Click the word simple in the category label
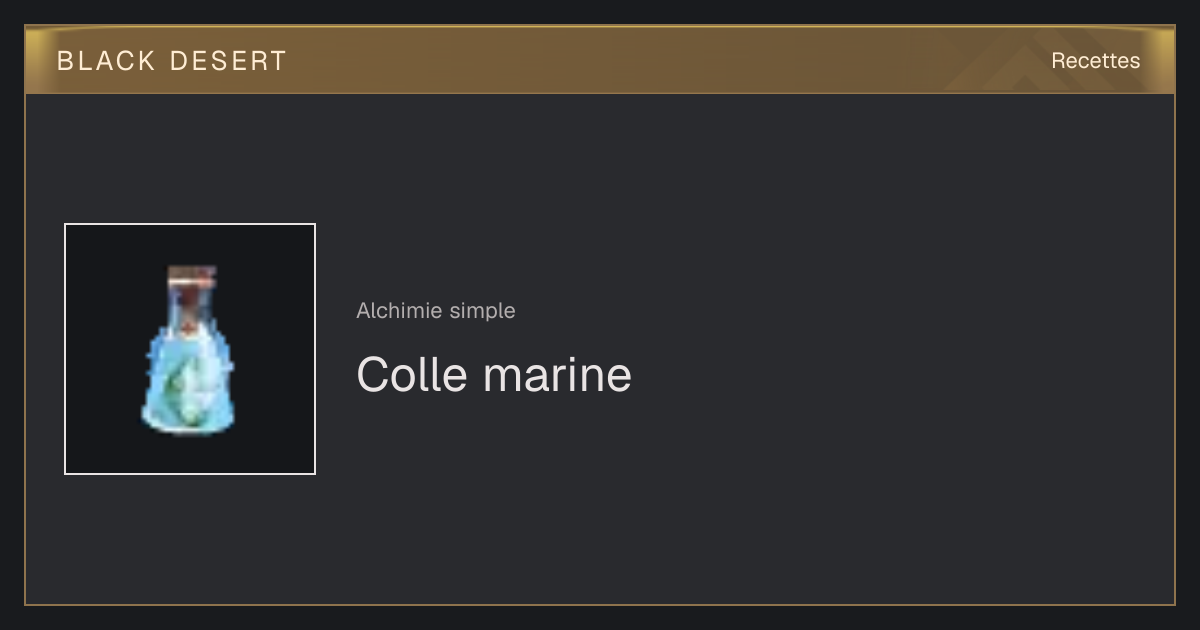Screen dimensions: 1200x630 point(482,311)
